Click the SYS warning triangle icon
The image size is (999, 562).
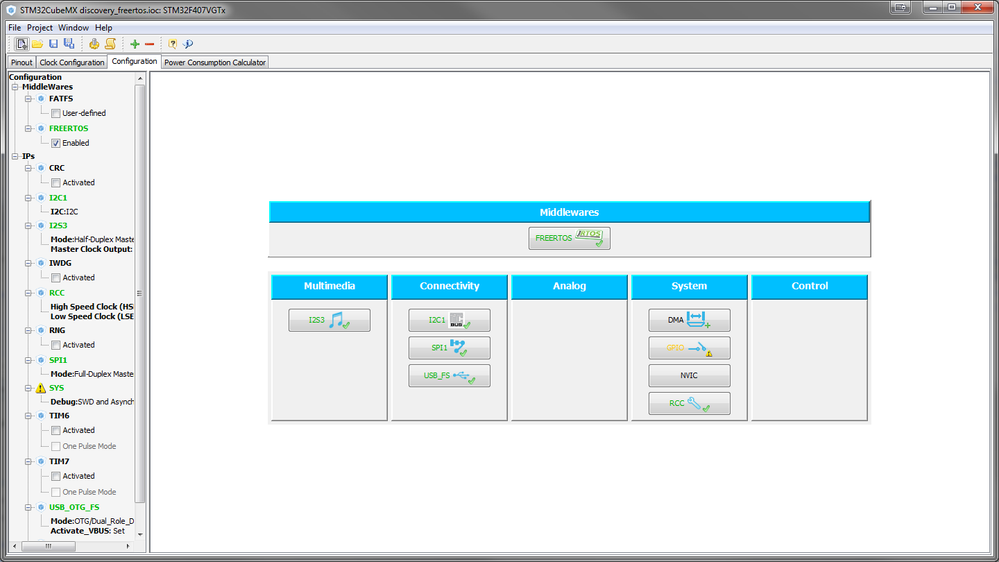[x=41, y=388]
